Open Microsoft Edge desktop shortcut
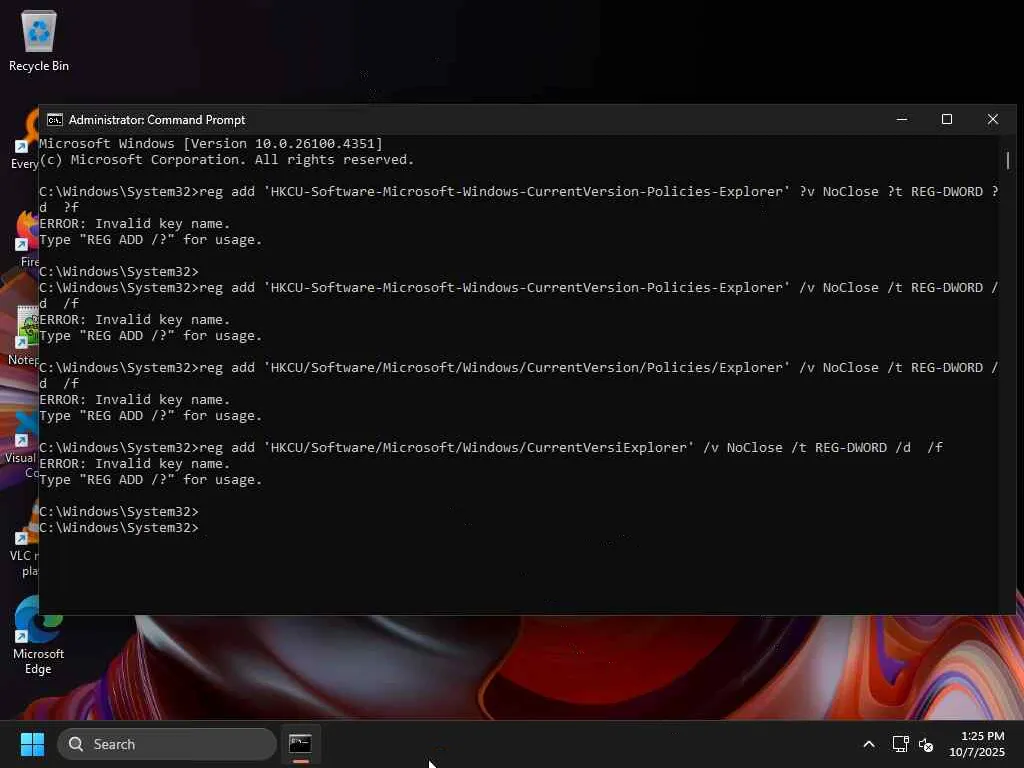The height and width of the screenshot is (768, 1024). coord(38,635)
